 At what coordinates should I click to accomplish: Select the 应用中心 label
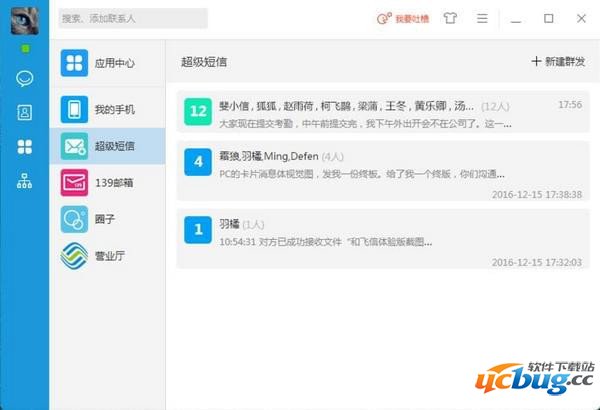coord(115,63)
